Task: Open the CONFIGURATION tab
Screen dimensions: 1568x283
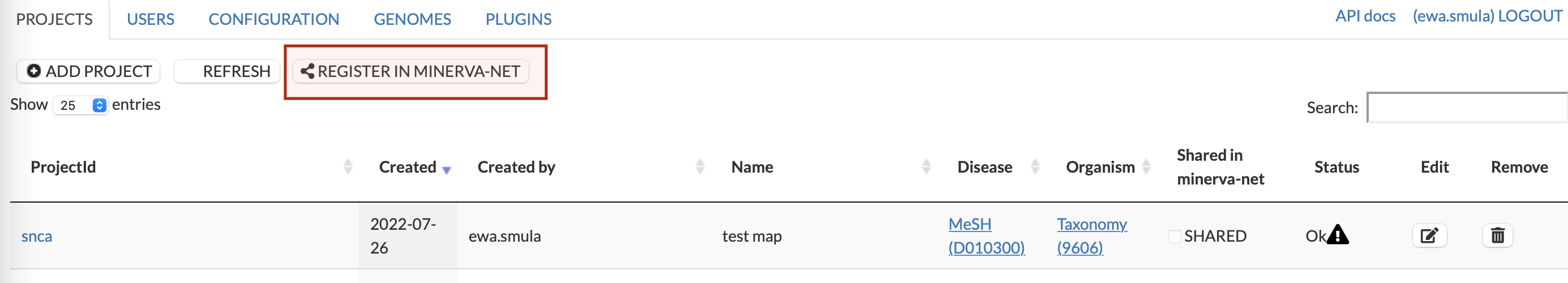Action: coord(273,19)
